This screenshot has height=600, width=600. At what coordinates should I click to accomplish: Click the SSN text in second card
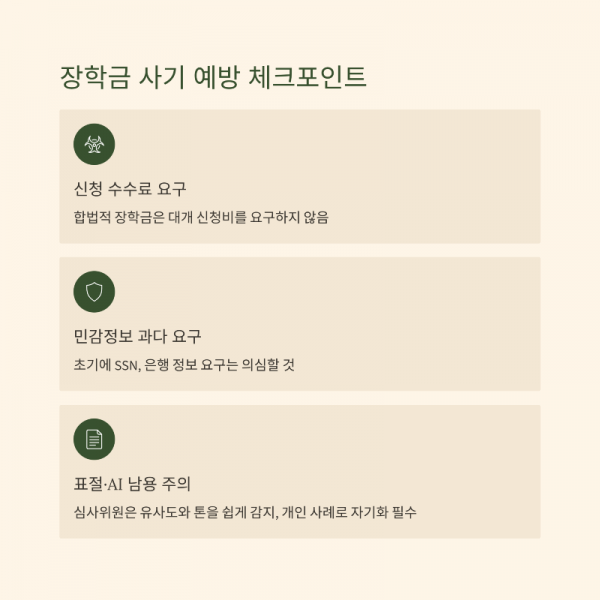point(128,365)
